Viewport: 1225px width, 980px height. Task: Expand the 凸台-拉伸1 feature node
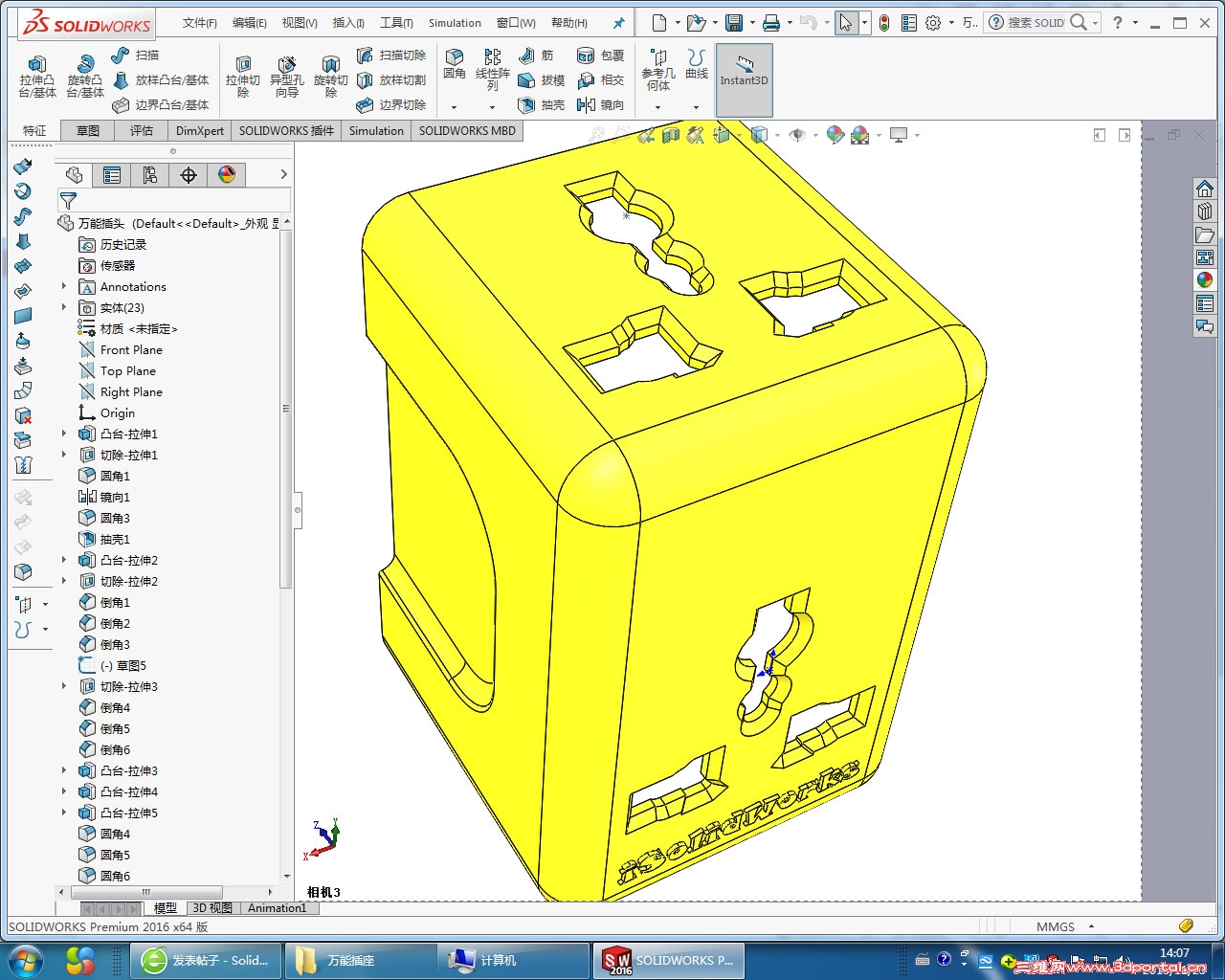pos(64,434)
